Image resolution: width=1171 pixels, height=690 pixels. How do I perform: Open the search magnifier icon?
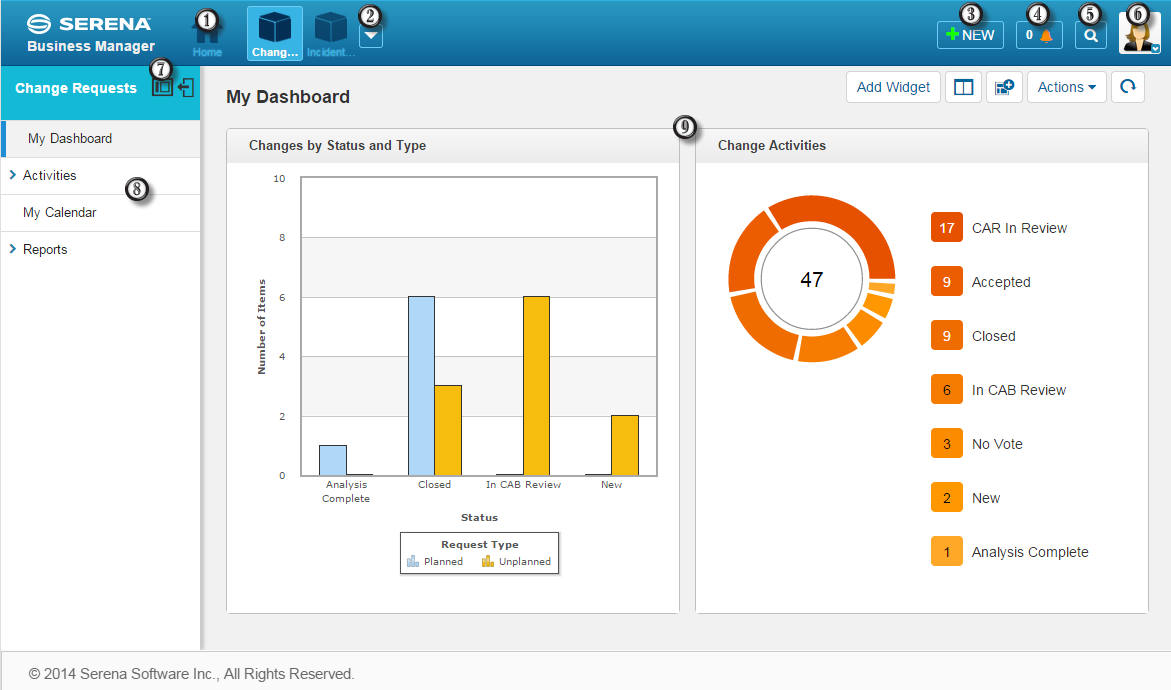pos(1090,35)
